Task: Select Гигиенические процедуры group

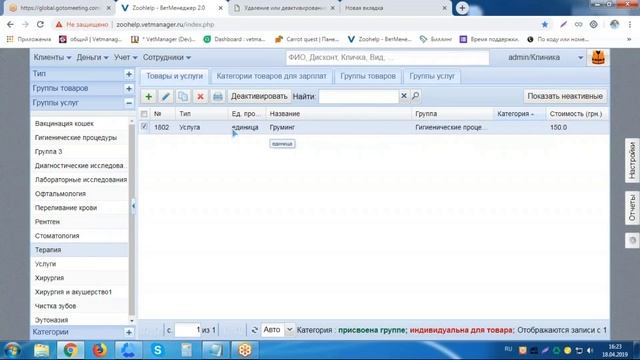Action: point(80,138)
